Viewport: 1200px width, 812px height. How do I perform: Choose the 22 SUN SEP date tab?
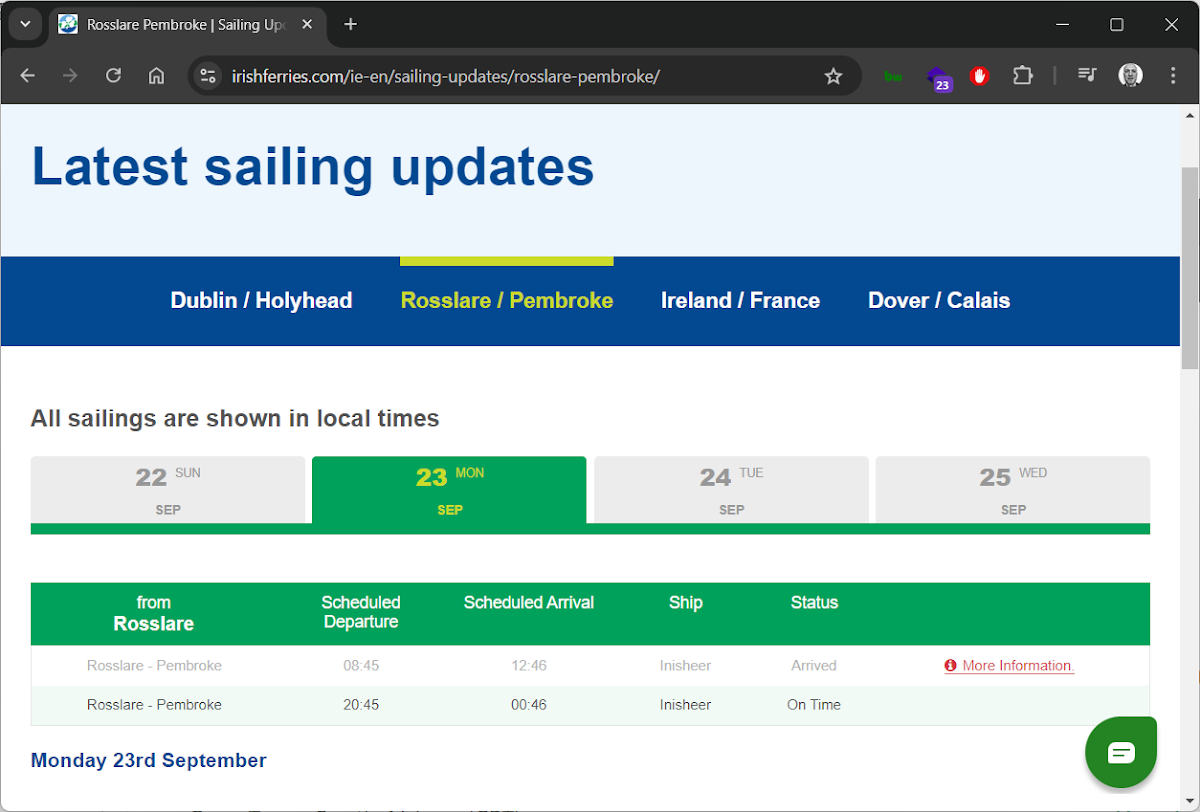(x=168, y=490)
